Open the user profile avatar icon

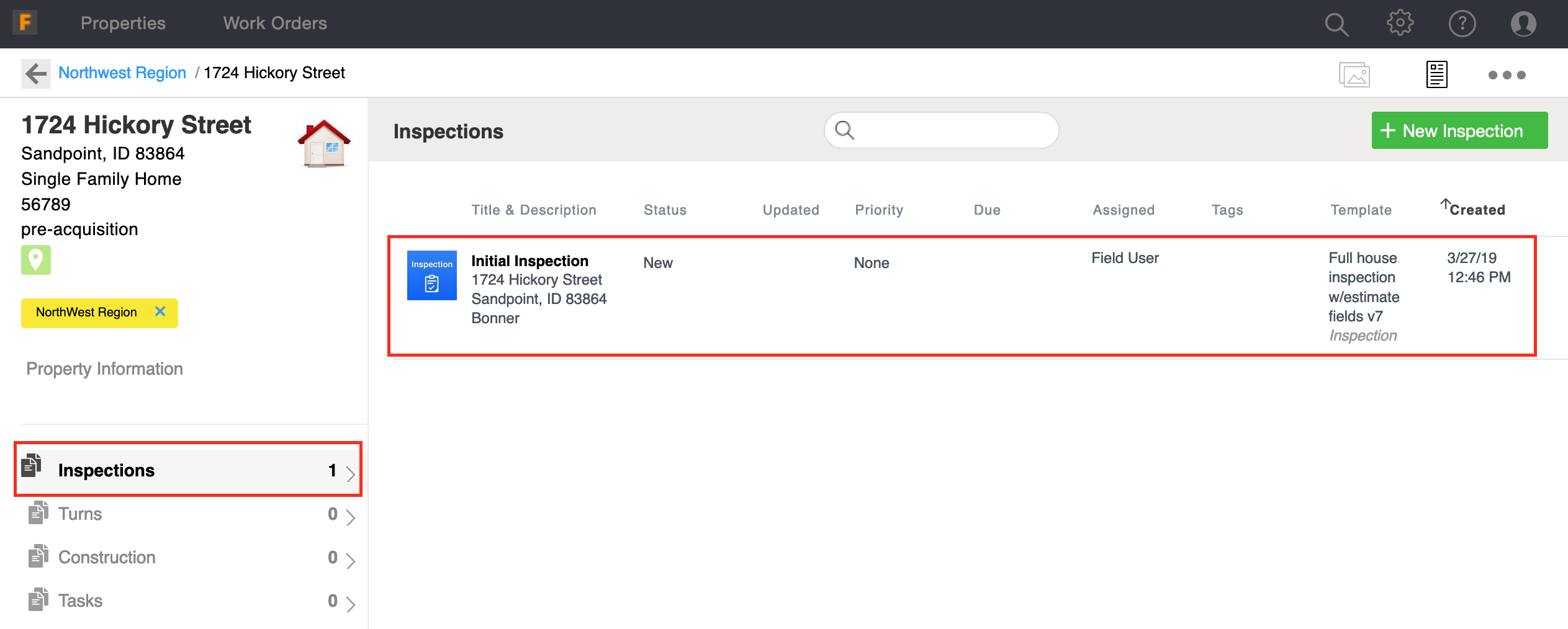[1523, 24]
